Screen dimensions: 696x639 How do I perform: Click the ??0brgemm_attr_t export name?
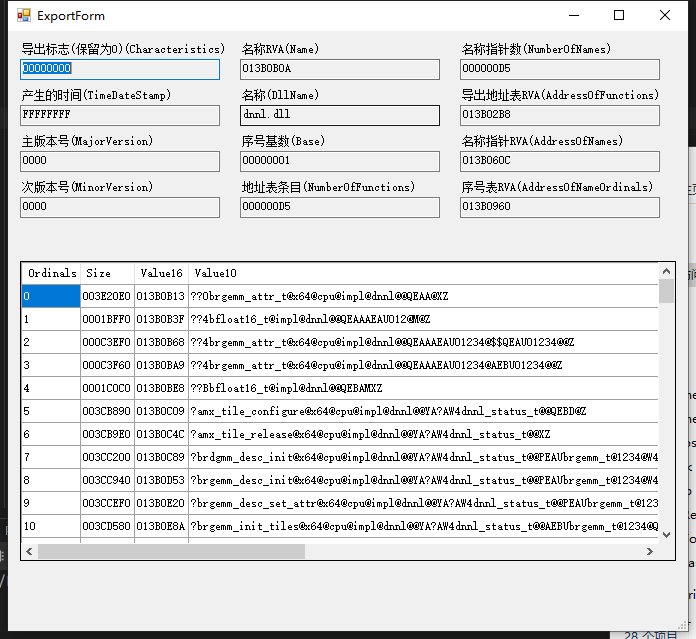click(x=423, y=296)
